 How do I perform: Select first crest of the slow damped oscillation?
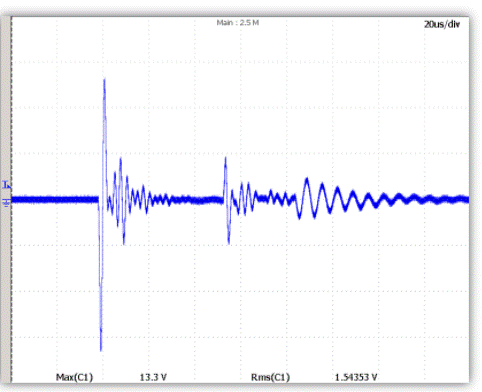click(307, 180)
